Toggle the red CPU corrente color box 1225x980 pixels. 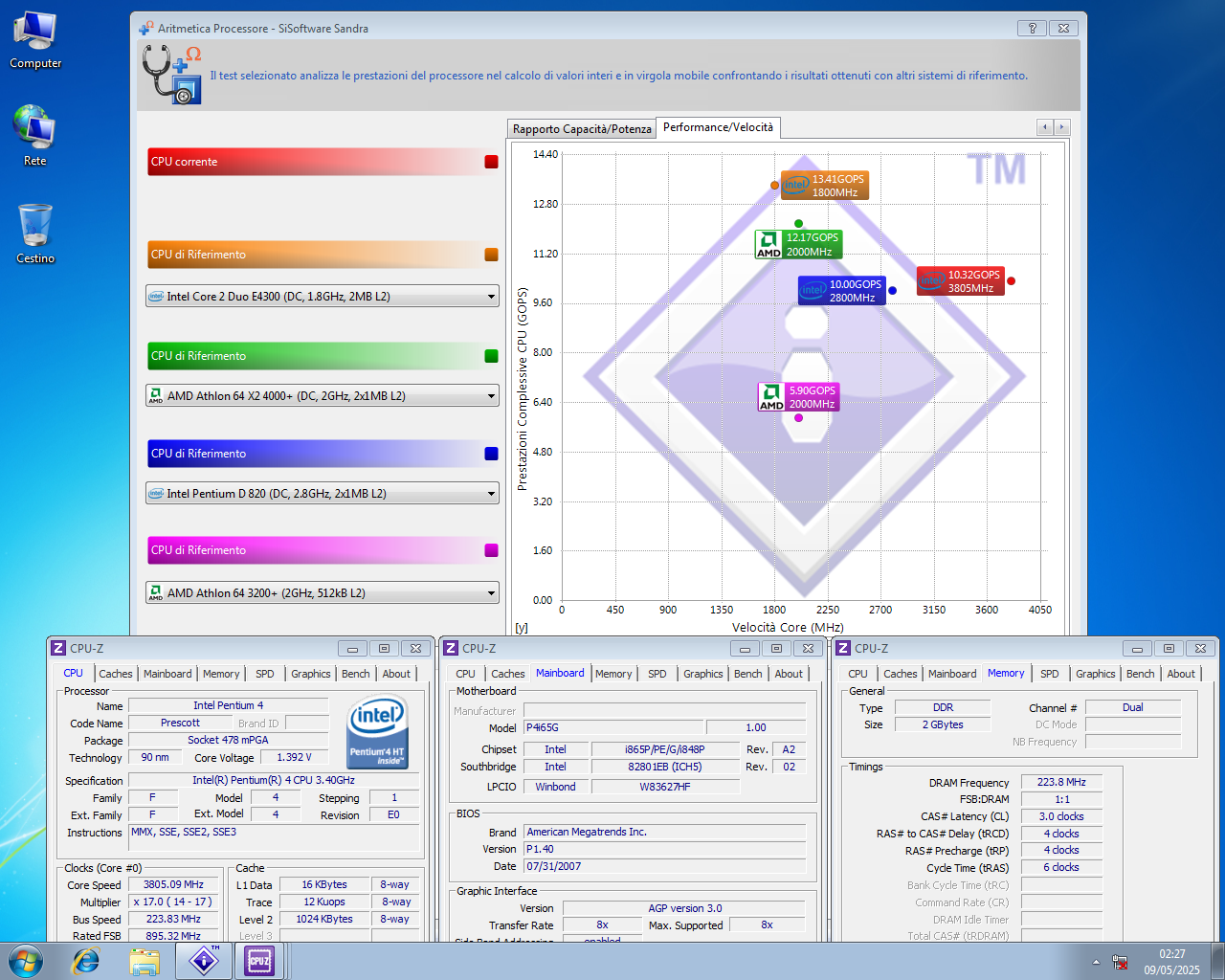tap(491, 162)
